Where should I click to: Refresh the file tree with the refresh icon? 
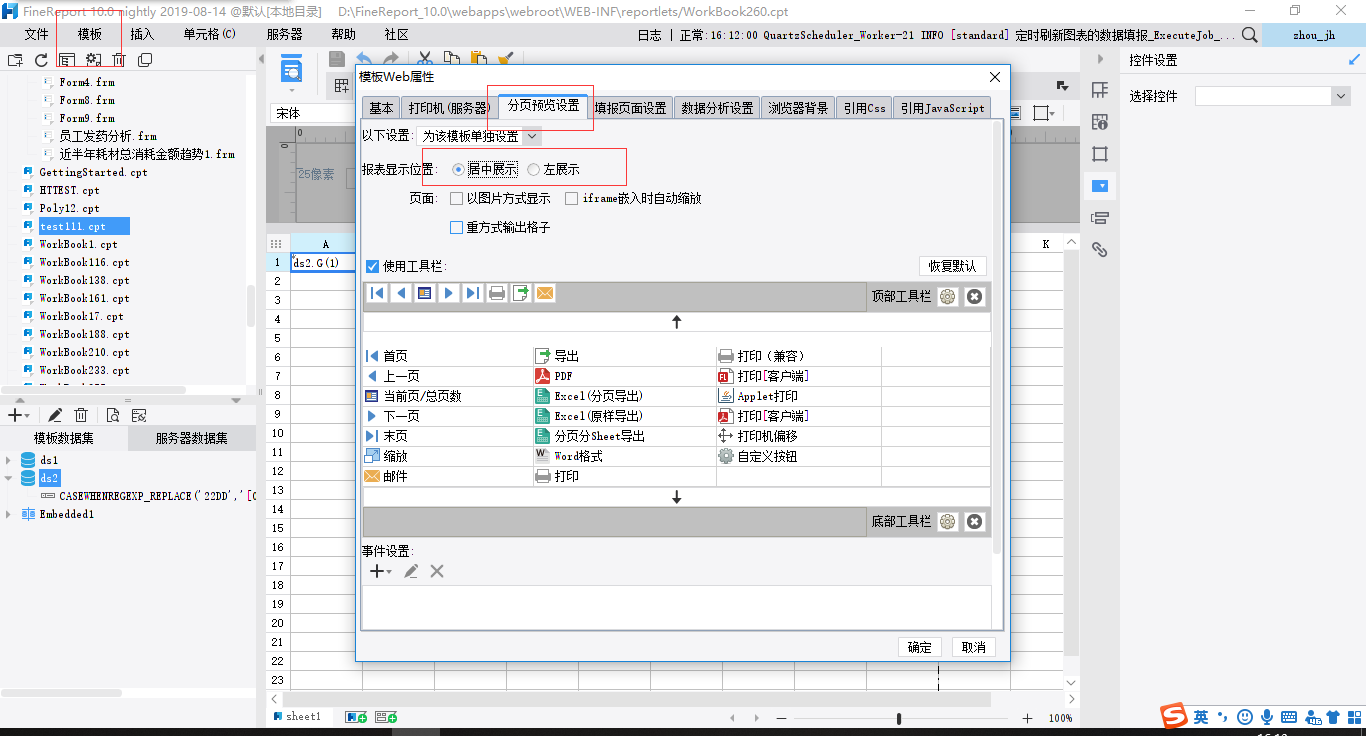(x=41, y=60)
